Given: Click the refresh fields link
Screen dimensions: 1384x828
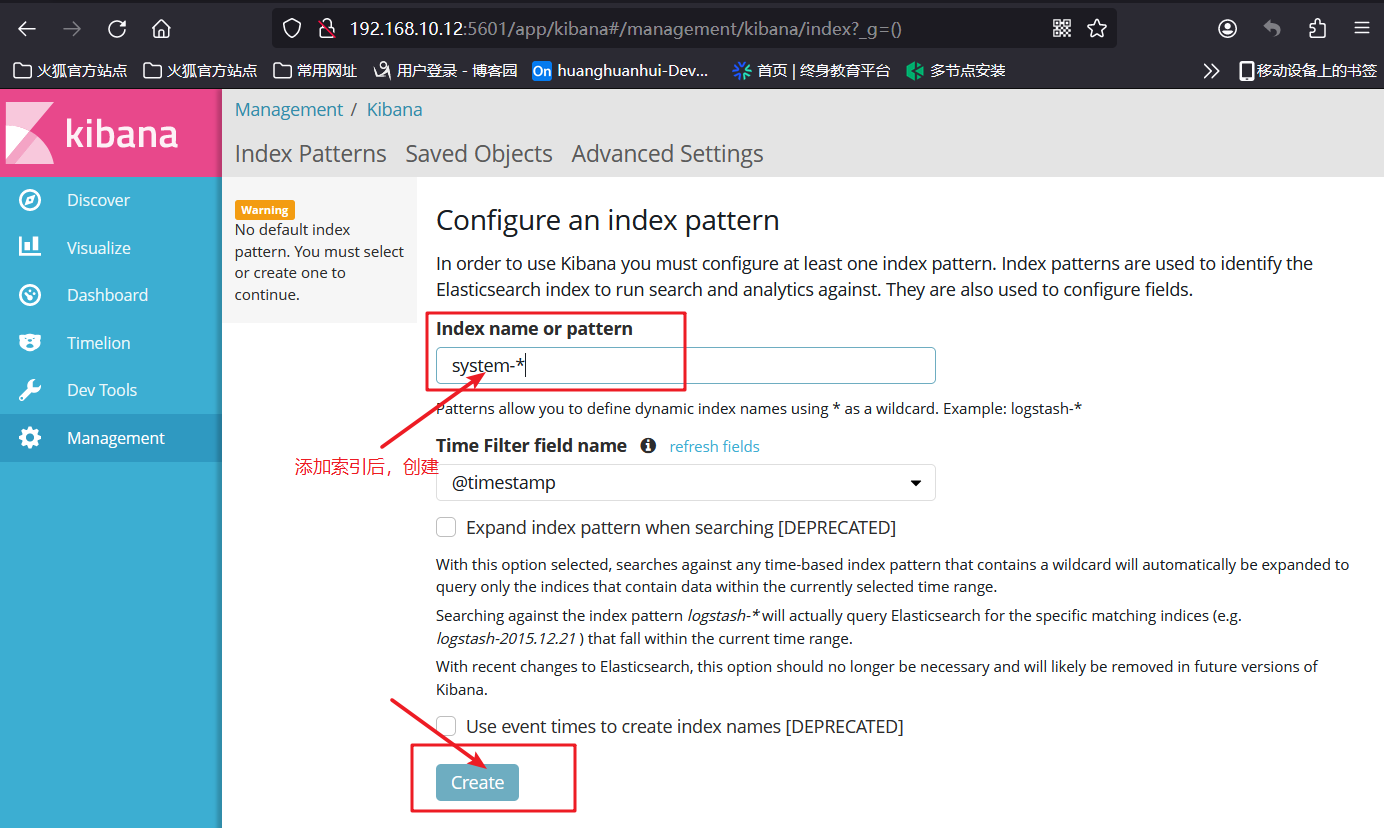Looking at the screenshot, I should click(x=714, y=447).
